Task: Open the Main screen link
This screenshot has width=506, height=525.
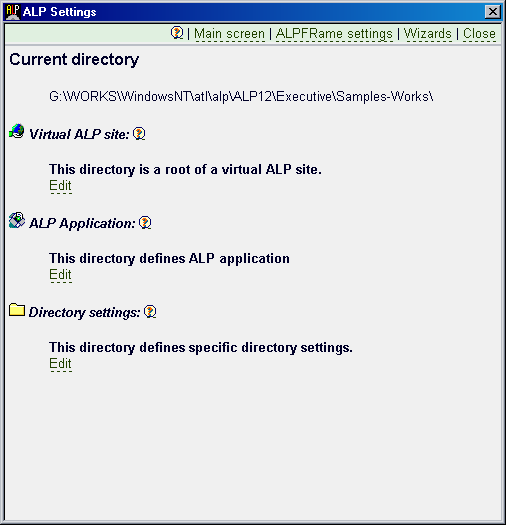Action: pyautogui.click(x=229, y=33)
